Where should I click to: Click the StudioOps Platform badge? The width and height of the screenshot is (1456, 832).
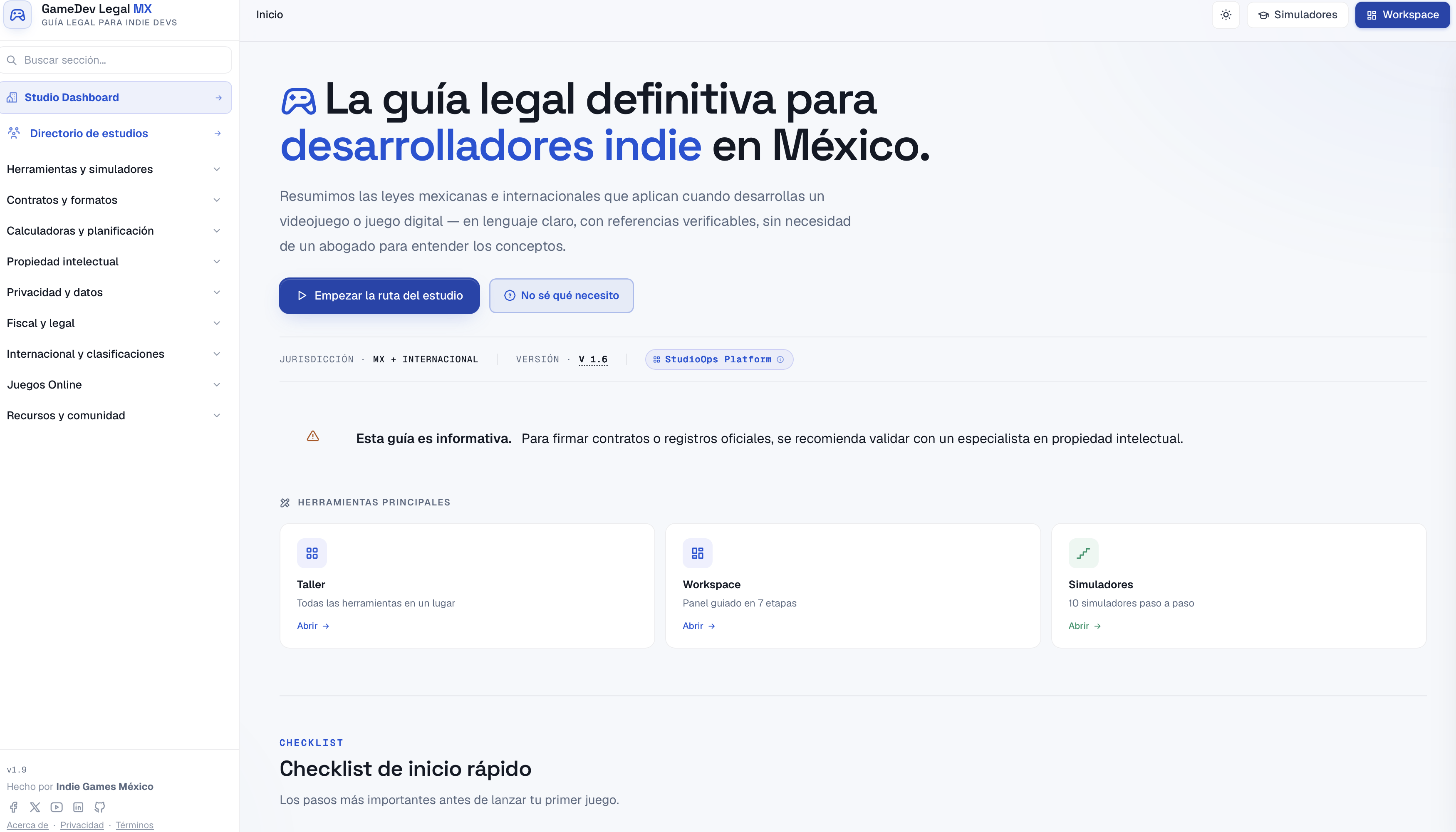pyautogui.click(x=719, y=359)
